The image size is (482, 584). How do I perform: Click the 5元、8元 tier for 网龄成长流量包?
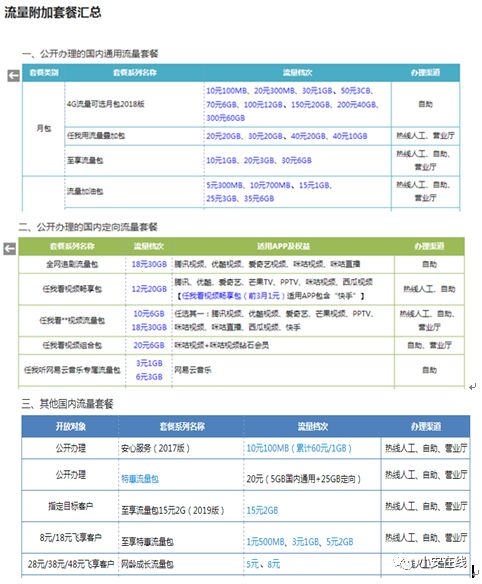click(x=263, y=564)
